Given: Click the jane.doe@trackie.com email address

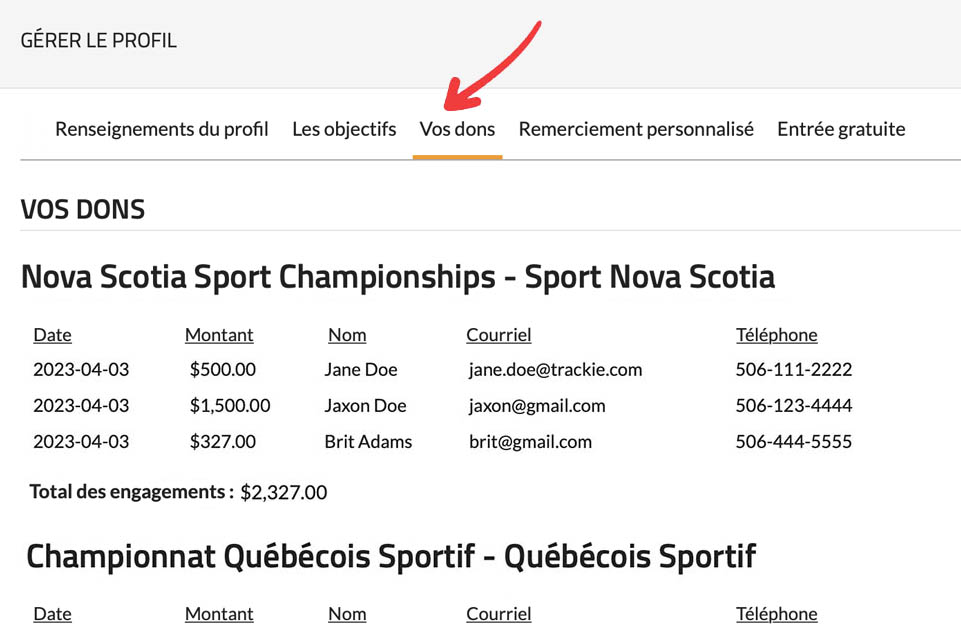Looking at the screenshot, I should tap(555, 370).
